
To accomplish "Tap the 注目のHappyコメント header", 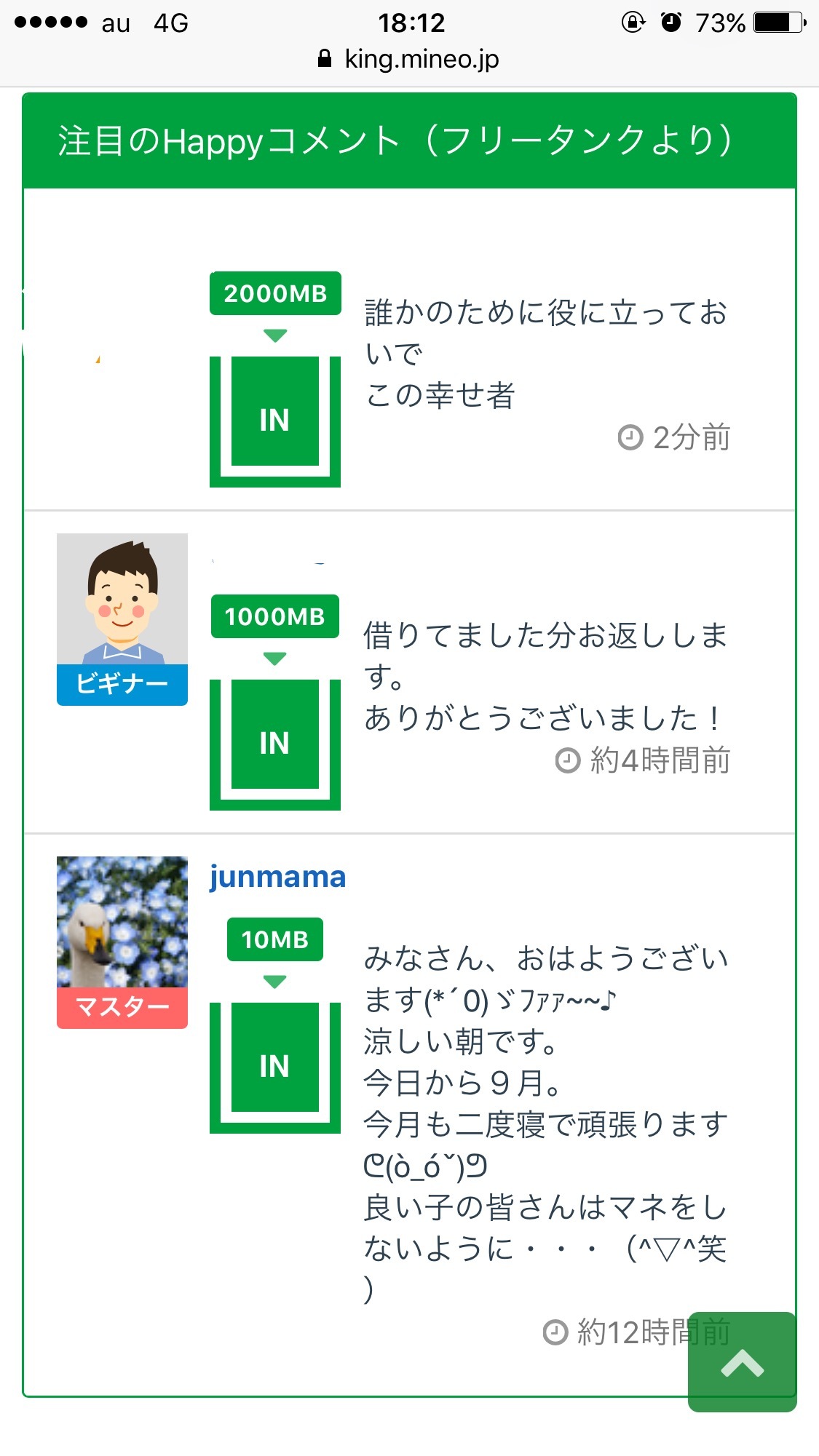I will point(395,140).
